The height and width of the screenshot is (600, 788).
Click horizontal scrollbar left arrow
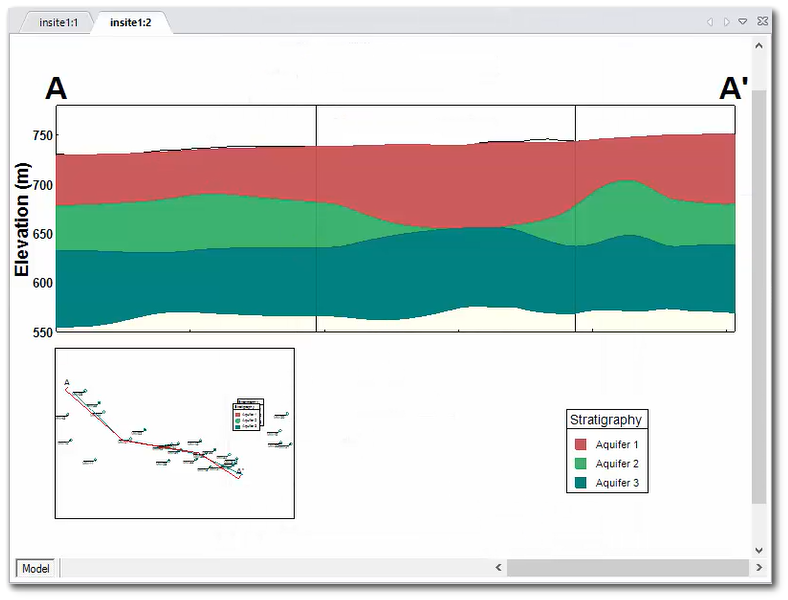point(499,568)
